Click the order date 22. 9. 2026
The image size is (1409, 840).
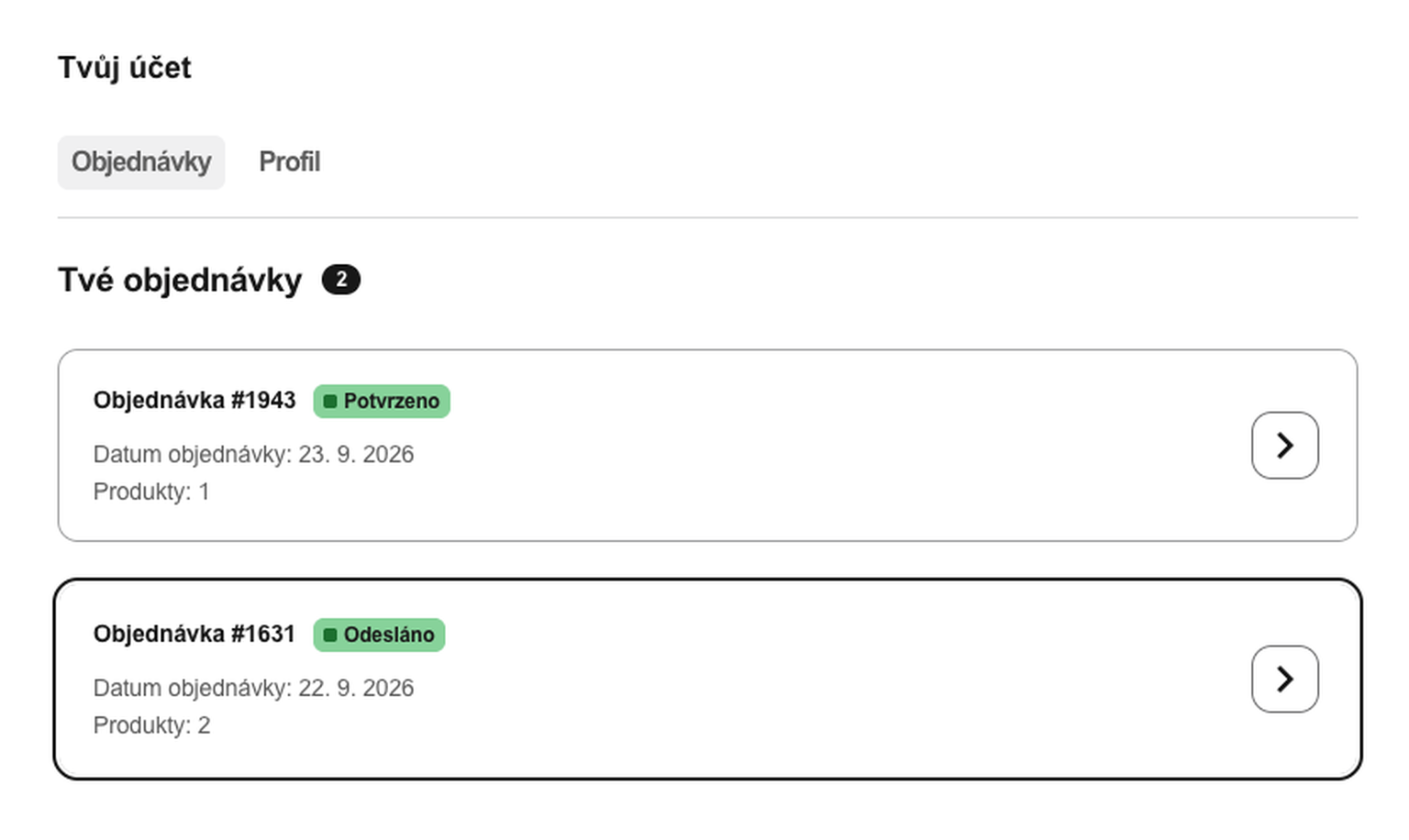356,689
